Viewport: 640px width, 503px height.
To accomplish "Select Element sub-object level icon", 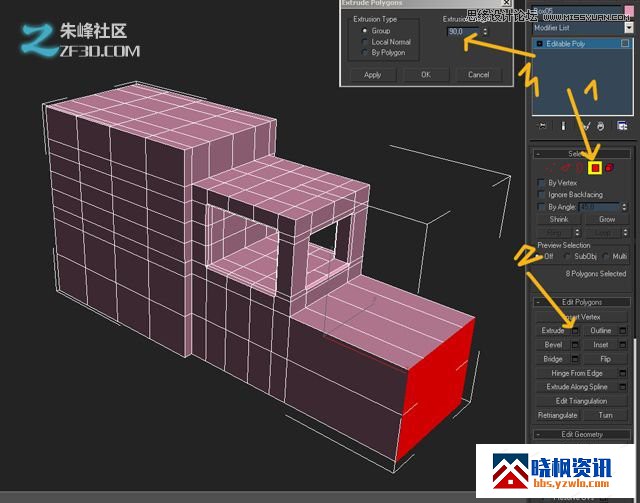I will click(x=609, y=167).
